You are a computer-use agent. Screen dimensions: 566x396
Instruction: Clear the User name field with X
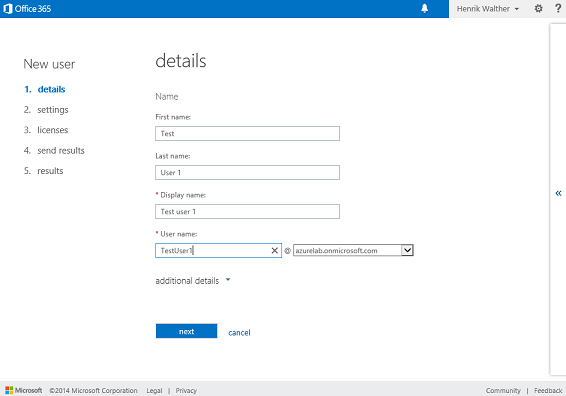(x=274, y=251)
